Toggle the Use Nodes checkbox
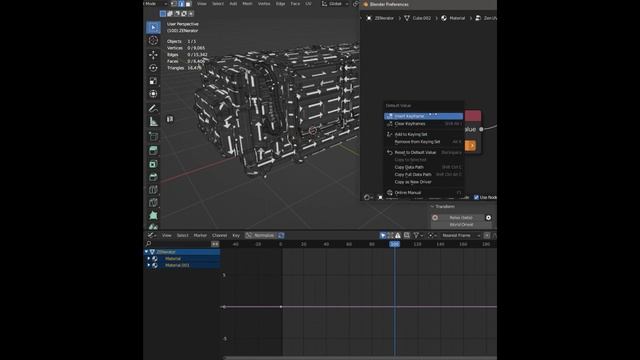Viewport: 640px width, 360px height. tap(476, 198)
